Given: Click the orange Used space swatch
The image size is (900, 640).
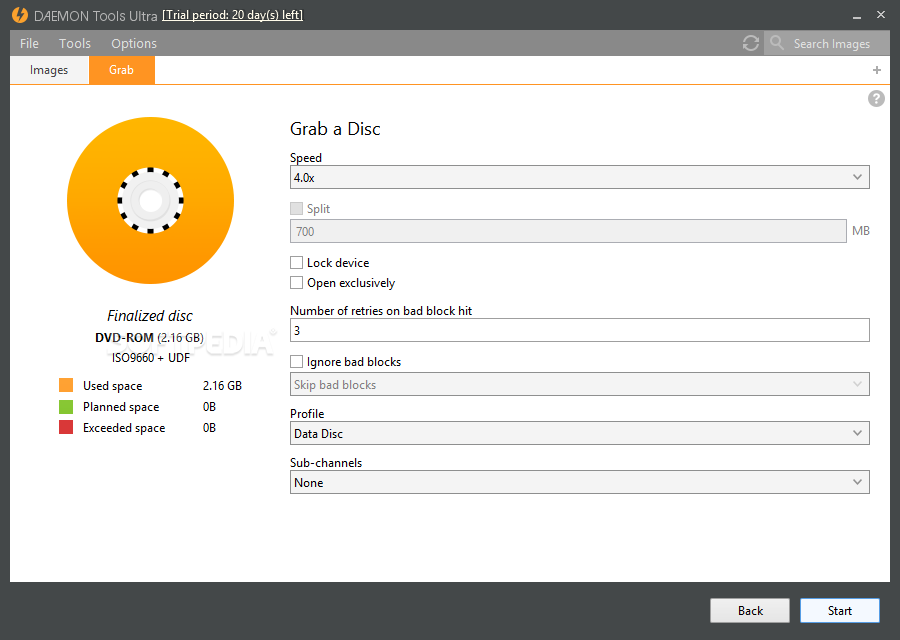Looking at the screenshot, I should 66,385.
